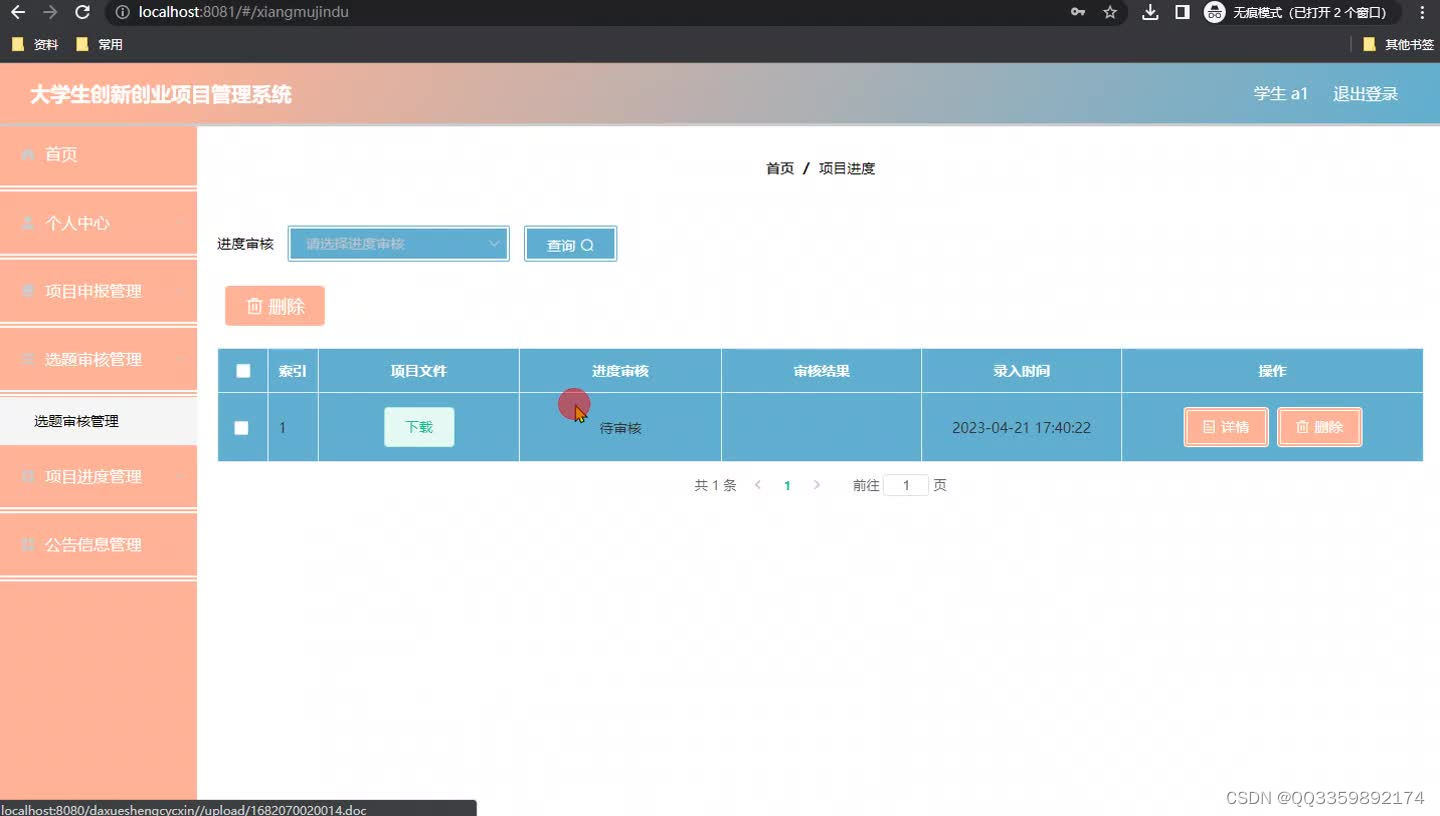The height and width of the screenshot is (816, 1440).
Task: Click the 2023-04-21 17:40:22 timestamp cell
Action: 1021,427
